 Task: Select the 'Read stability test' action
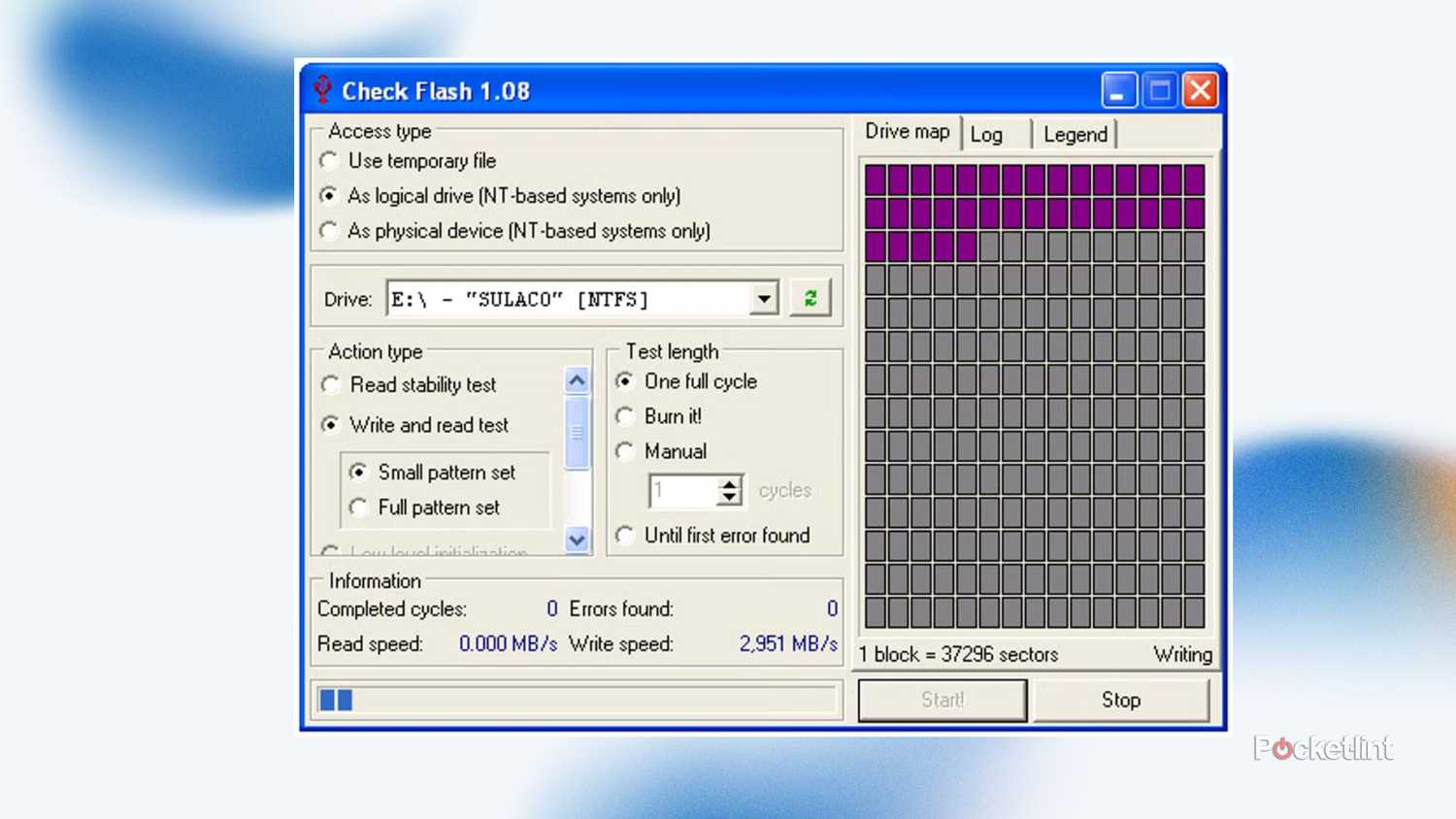point(331,385)
